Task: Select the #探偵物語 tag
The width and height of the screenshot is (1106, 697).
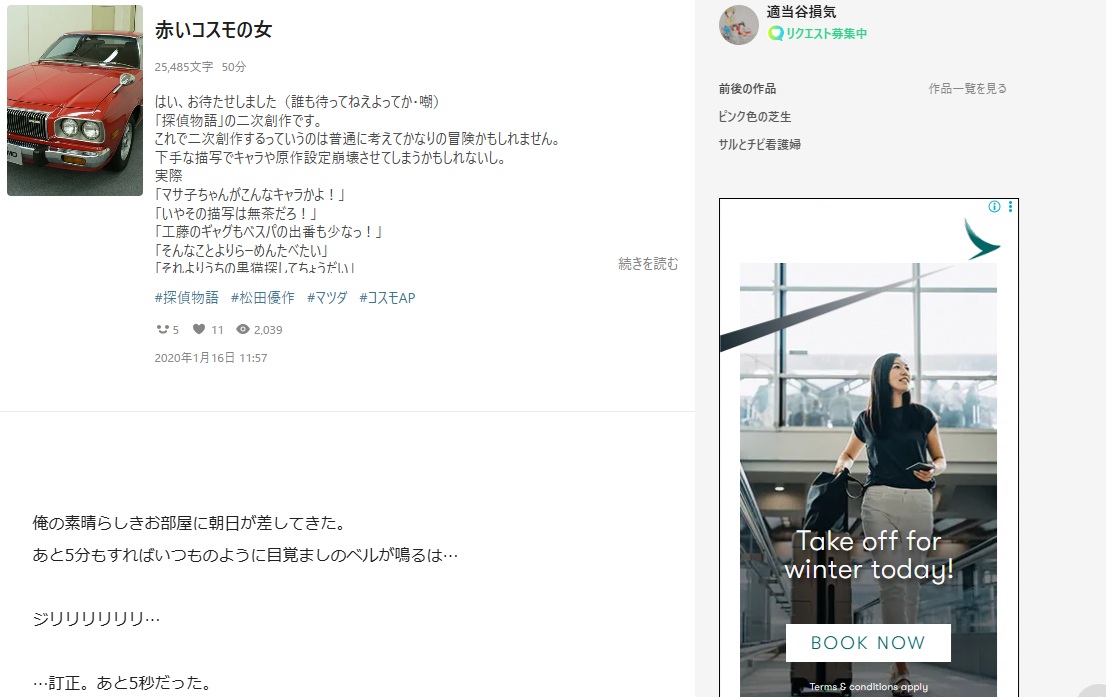Action: (x=186, y=298)
